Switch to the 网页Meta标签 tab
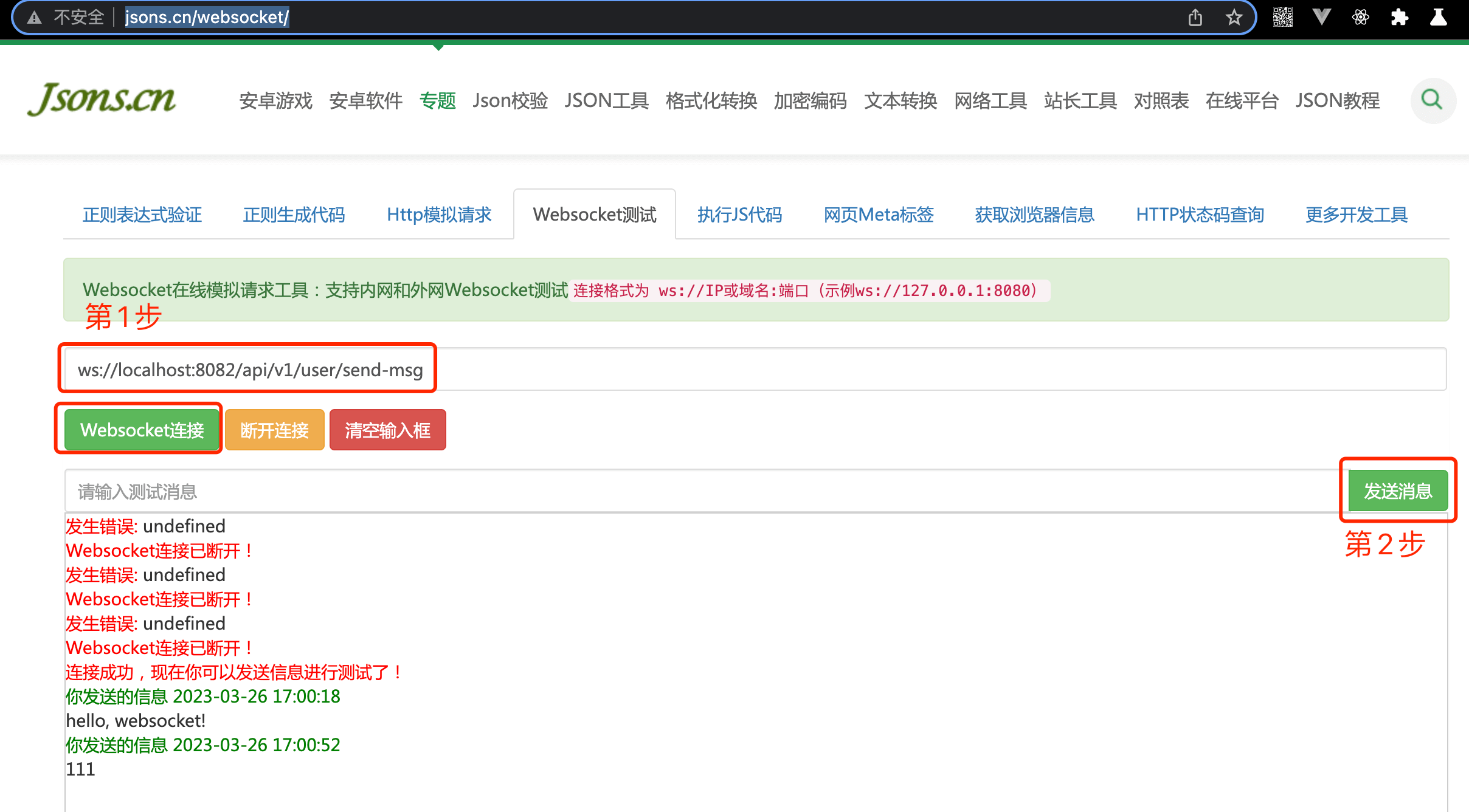This screenshot has height=812, width=1469. [879, 215]
